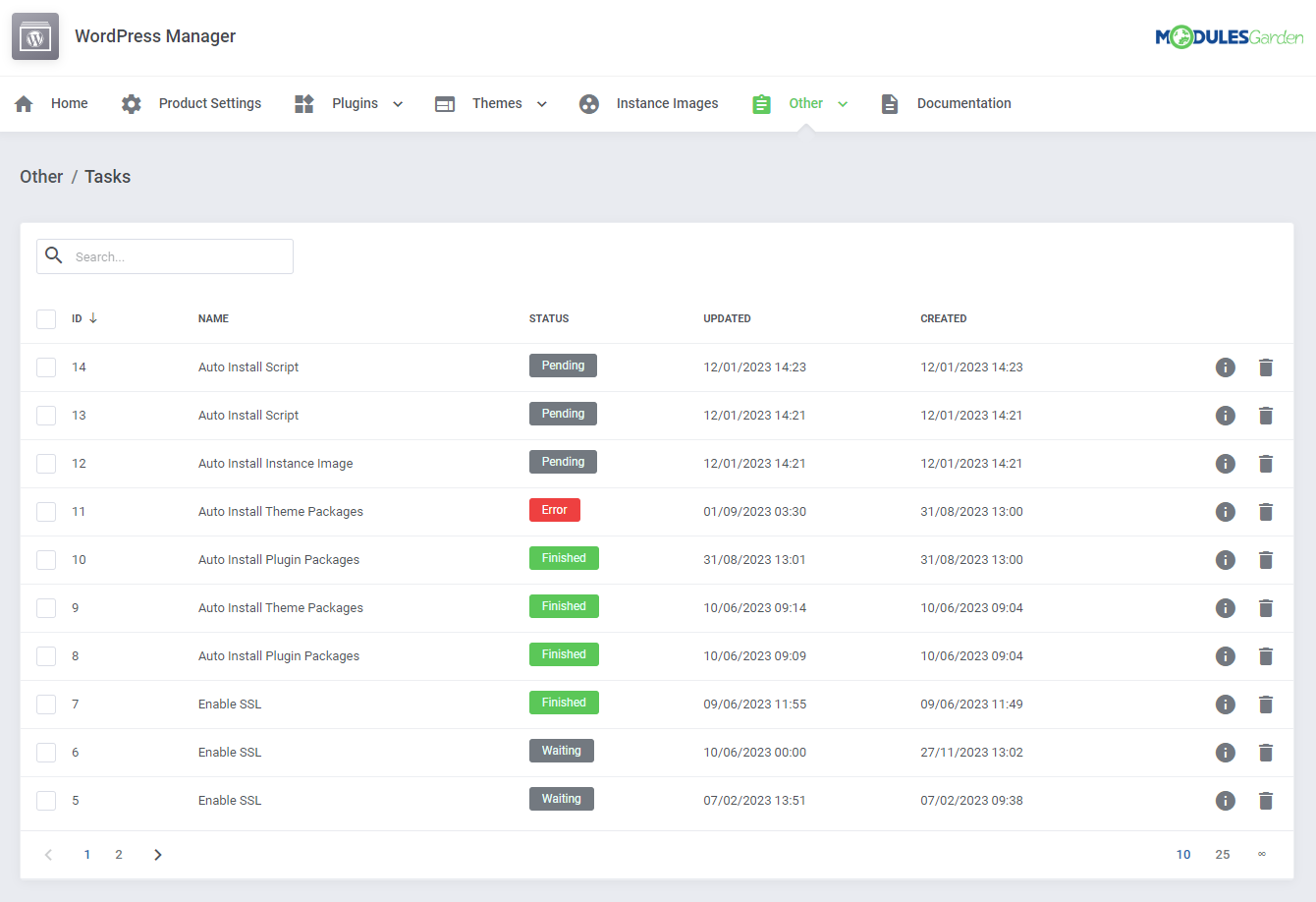The width and height of the screenshot is (1316, 902).
Task: Click the search magnifier icon
Action: pos(54,255)
